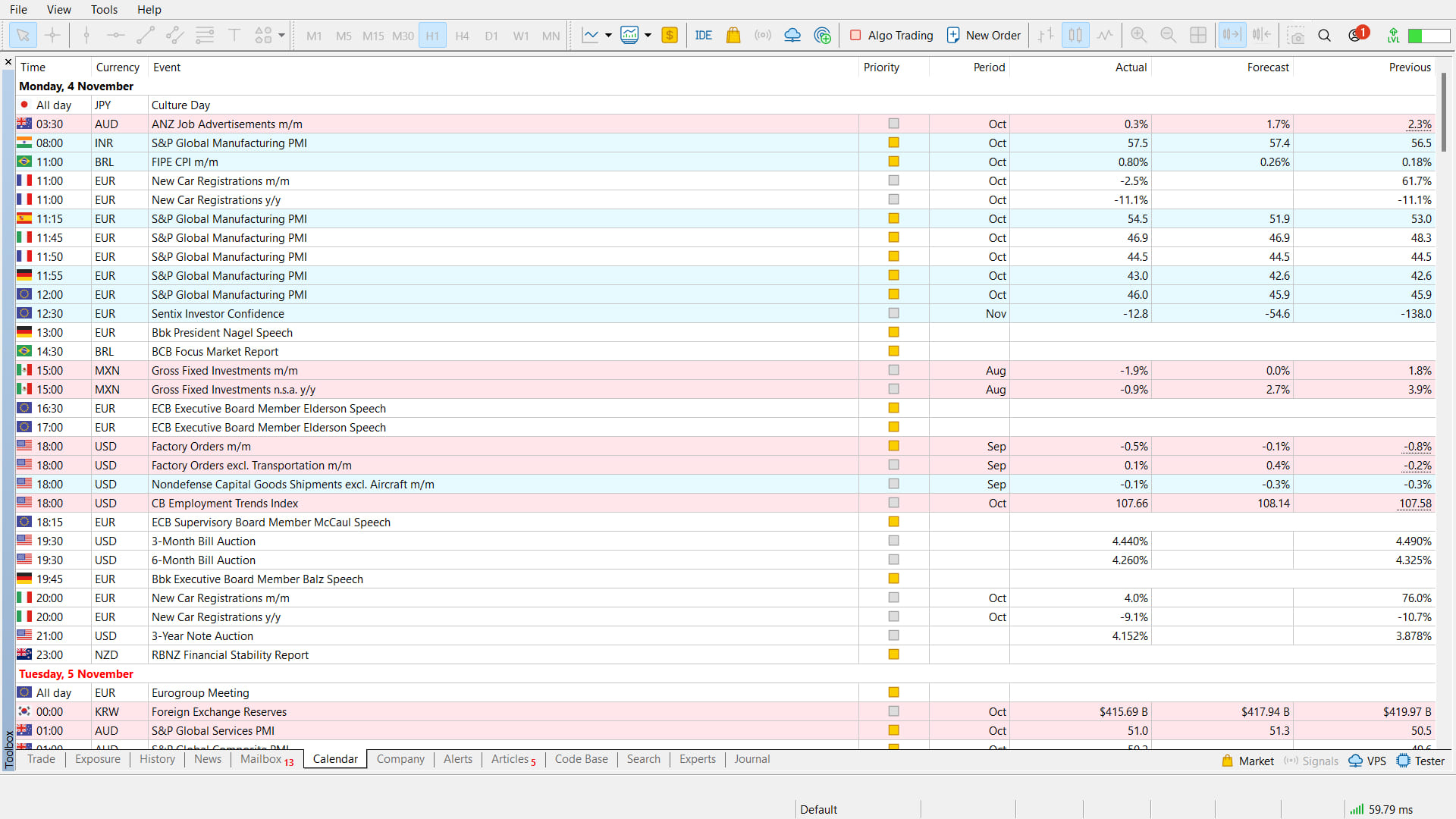The width and height of the screenshot is (1456, 819).
Task: Open the search magnifier icon
Action: click(x=1325, y=35)
